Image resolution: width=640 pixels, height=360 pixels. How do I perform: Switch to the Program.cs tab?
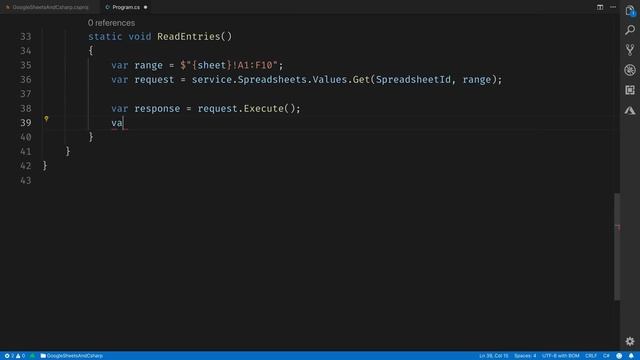(126, 7)
